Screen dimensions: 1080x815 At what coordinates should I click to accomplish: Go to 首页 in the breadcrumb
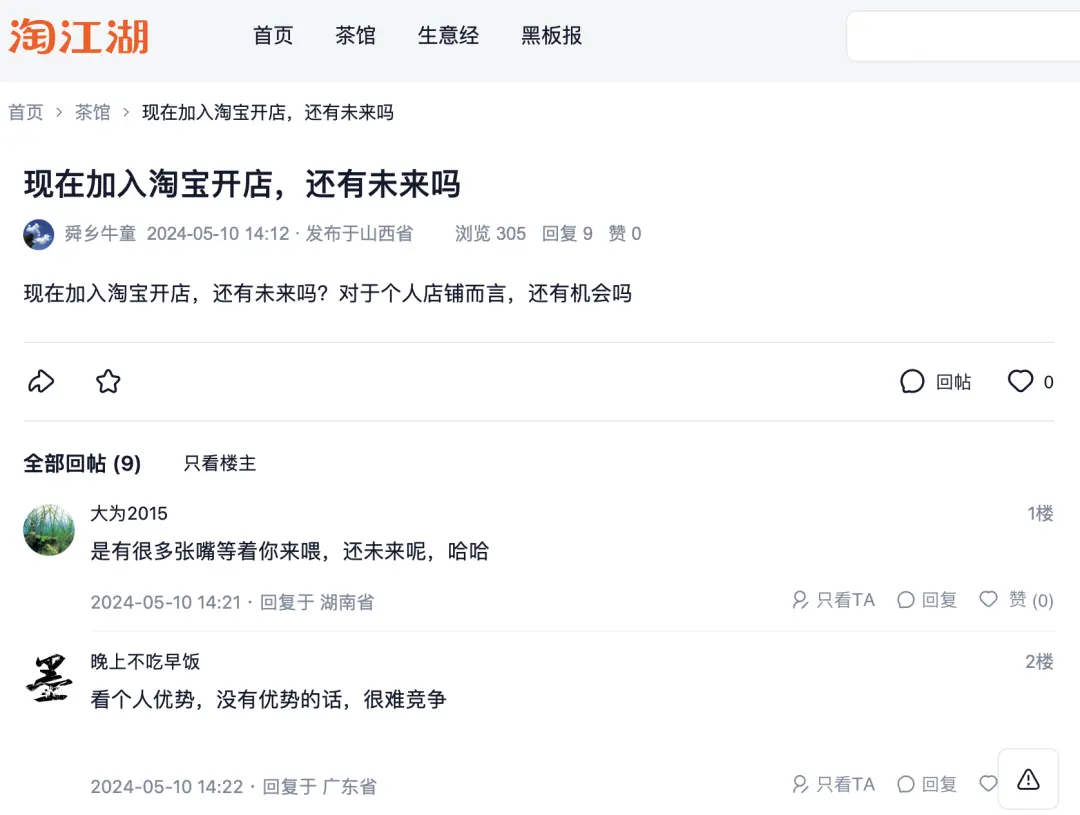25,112
